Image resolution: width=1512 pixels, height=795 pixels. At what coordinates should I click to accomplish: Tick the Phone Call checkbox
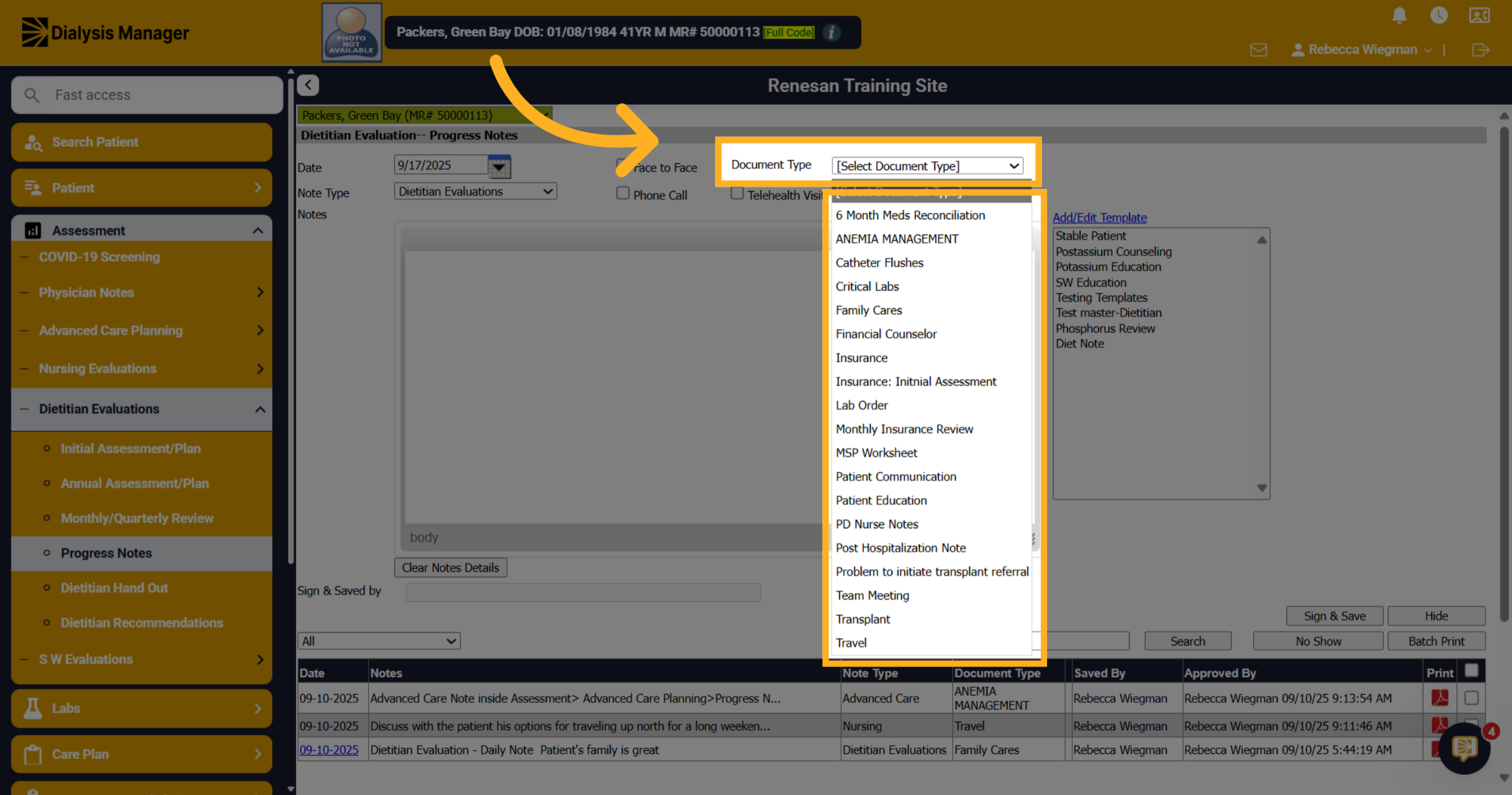pyautogui.click(x=622, y=193)
